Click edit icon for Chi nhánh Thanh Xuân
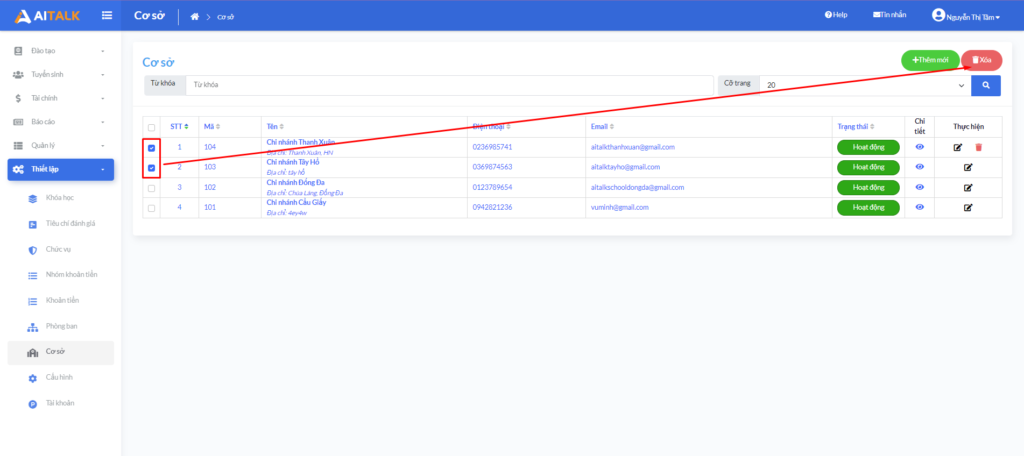Image resolution: width=1024 pixels, height=456 pixels. pyautogui.click(x=958, y=147)
